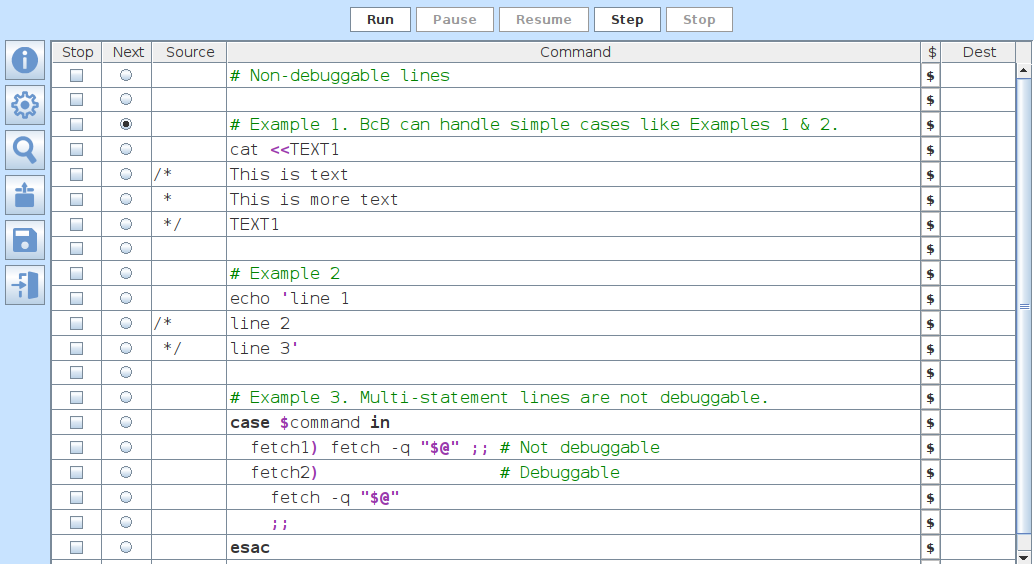This screenshot has height=564, width=1034.
Task: Click Dest cell of 'TEXT1' row
Action: (x=977, y=224)
